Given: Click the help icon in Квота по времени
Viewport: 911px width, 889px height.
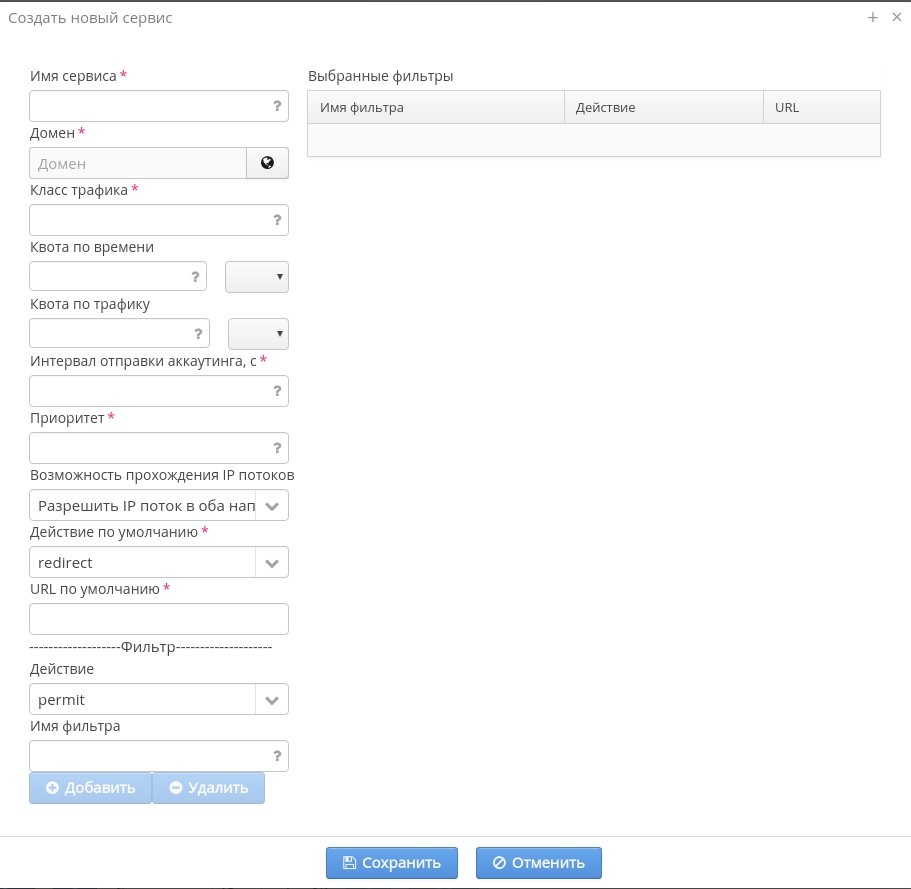Looking at the screenshot, I should point(195,277).
